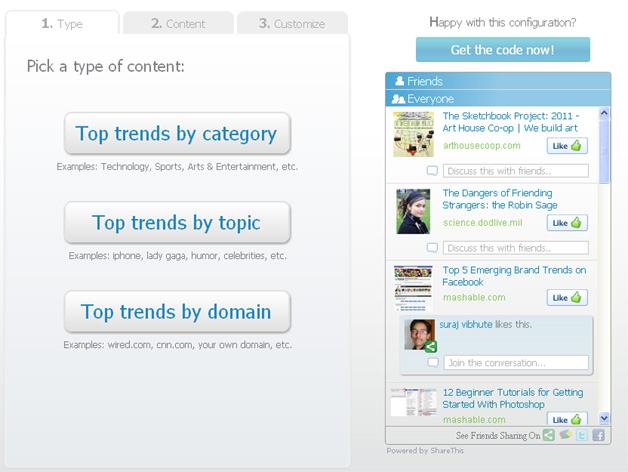This screenshot has height=472, width=628.
Task: Click the Google Buzz icon in footer
Action: click(566, 434)
